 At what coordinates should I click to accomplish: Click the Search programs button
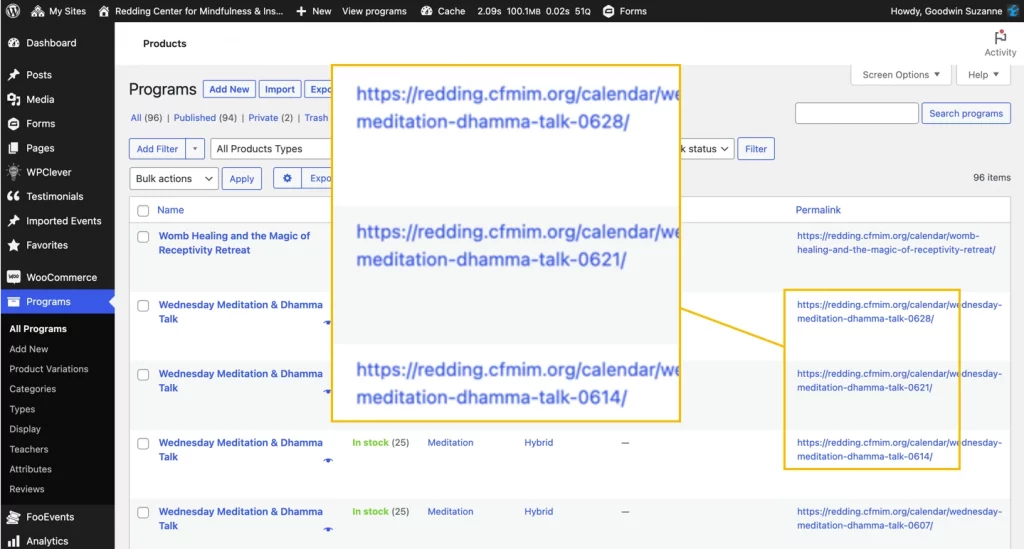pos(965,114)
